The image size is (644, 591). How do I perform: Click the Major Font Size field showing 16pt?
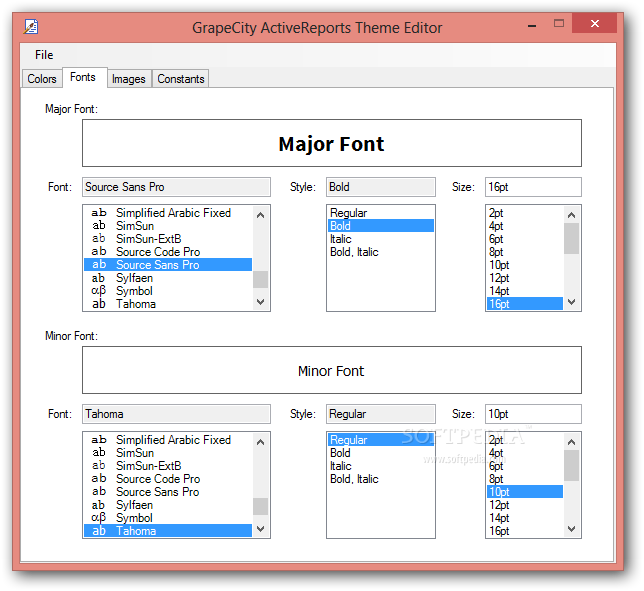[533, 187]
